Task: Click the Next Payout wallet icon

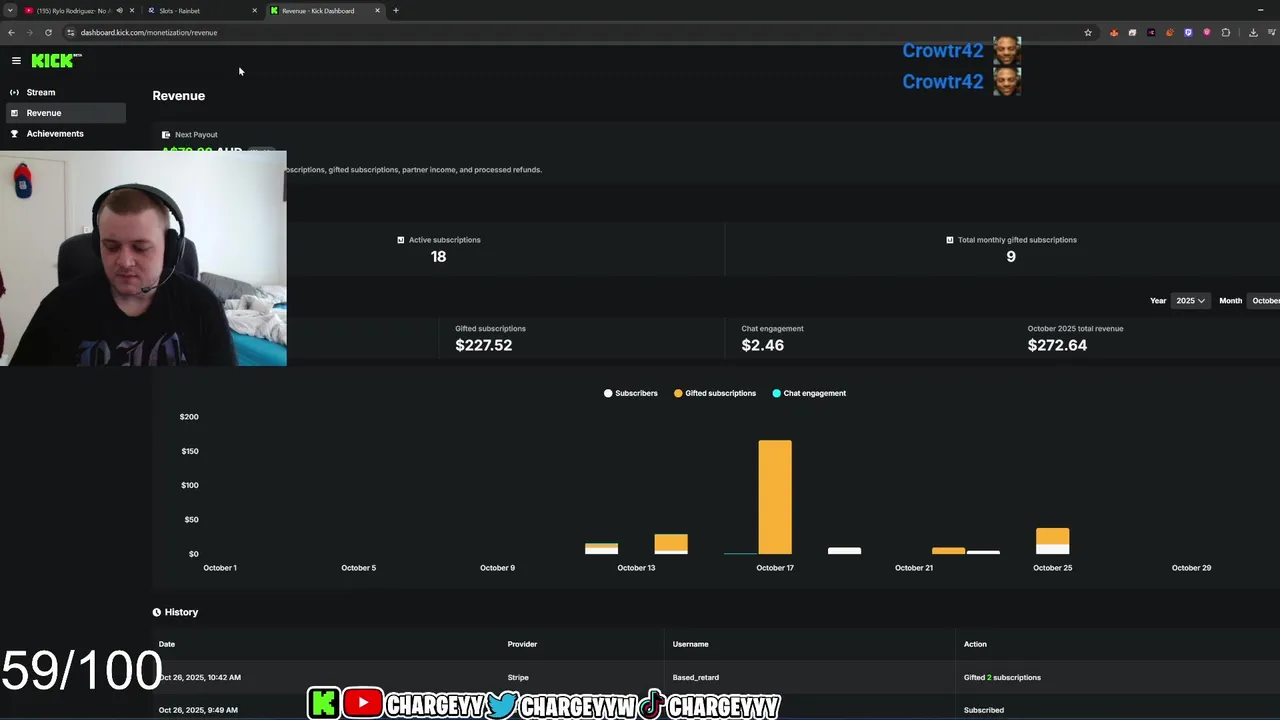Action: point(166,135)
